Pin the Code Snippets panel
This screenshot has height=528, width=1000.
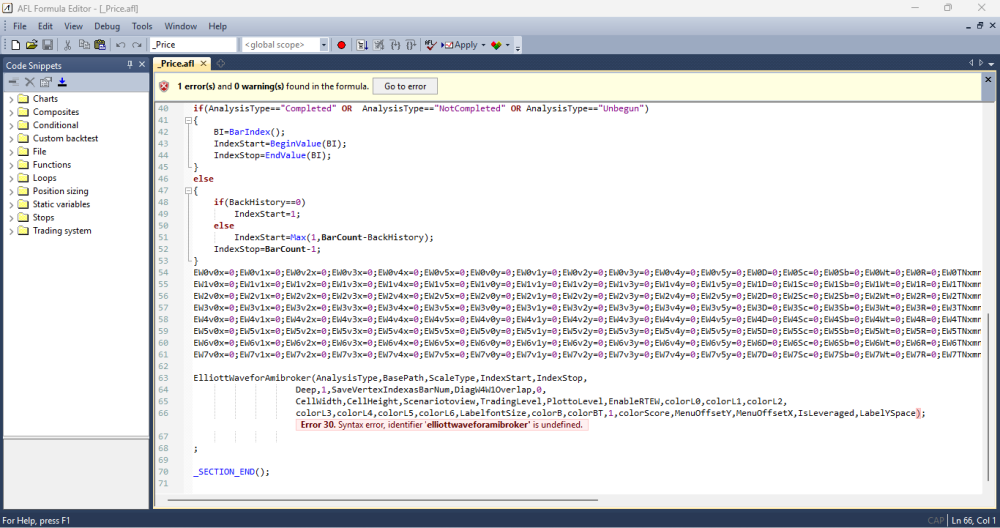click(129, 65)
